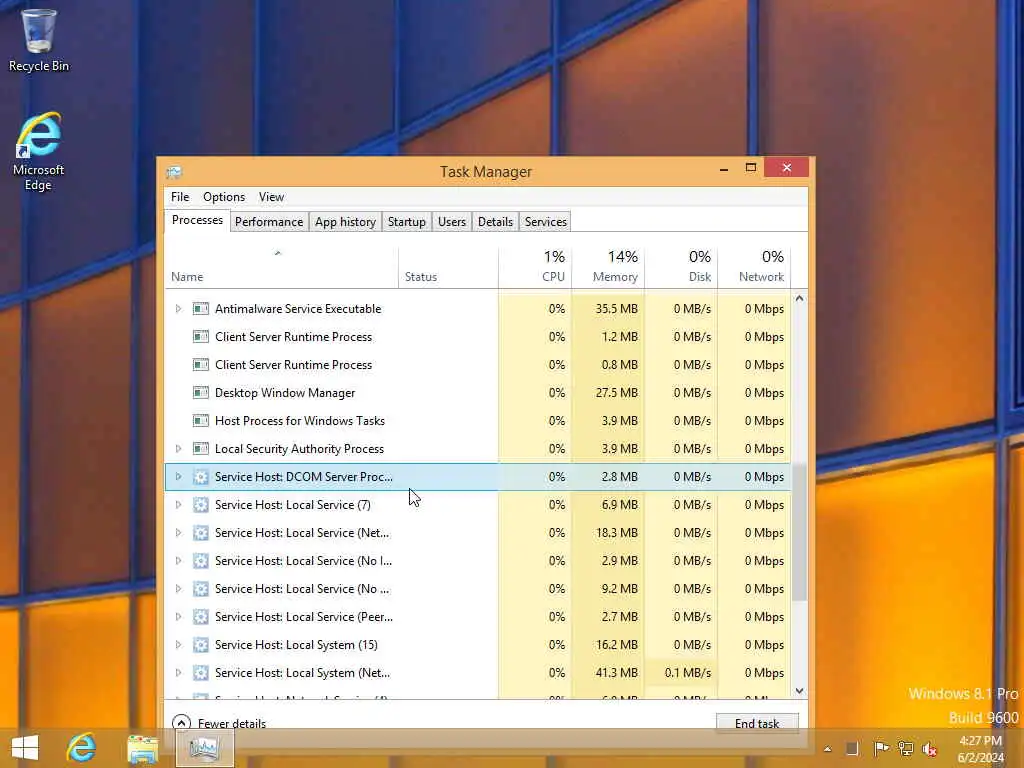Open the Recycle Bin desktop icon
Viewport: 1024px width, 768px height.
(x=39, y=40)
